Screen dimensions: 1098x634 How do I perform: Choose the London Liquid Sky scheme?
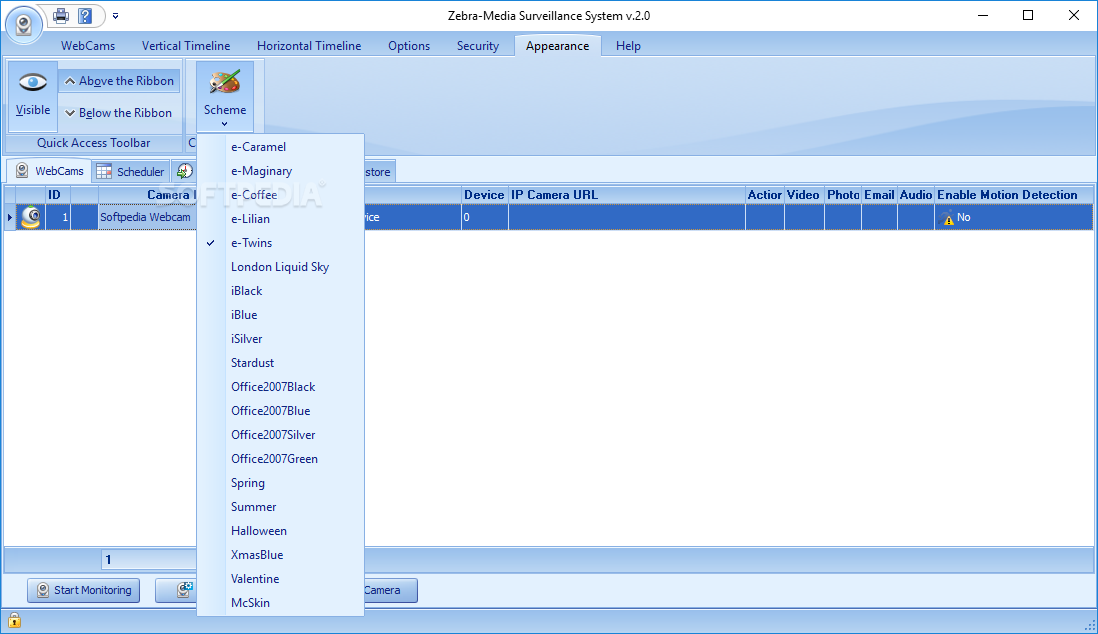pos(281,267)
